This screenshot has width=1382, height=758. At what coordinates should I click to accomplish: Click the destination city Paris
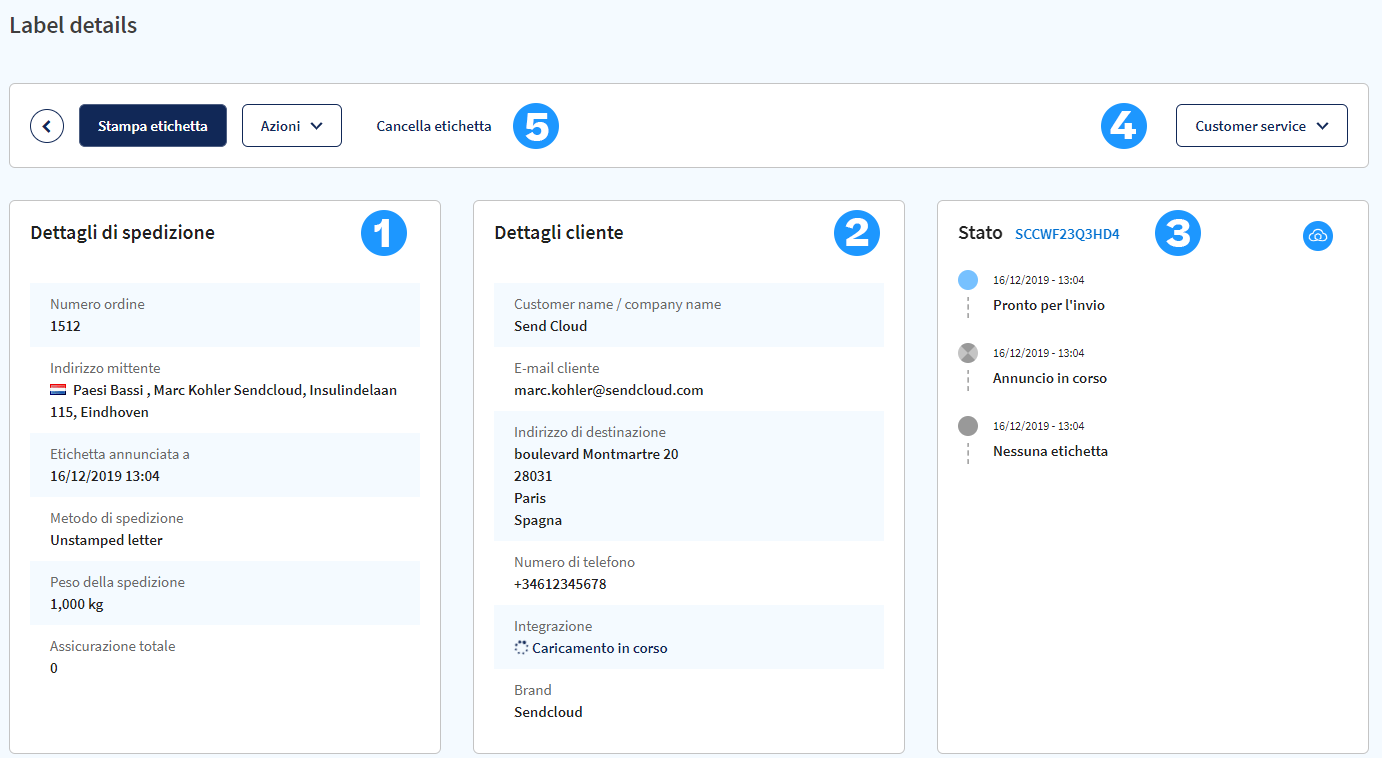click(x=530, y=498)
